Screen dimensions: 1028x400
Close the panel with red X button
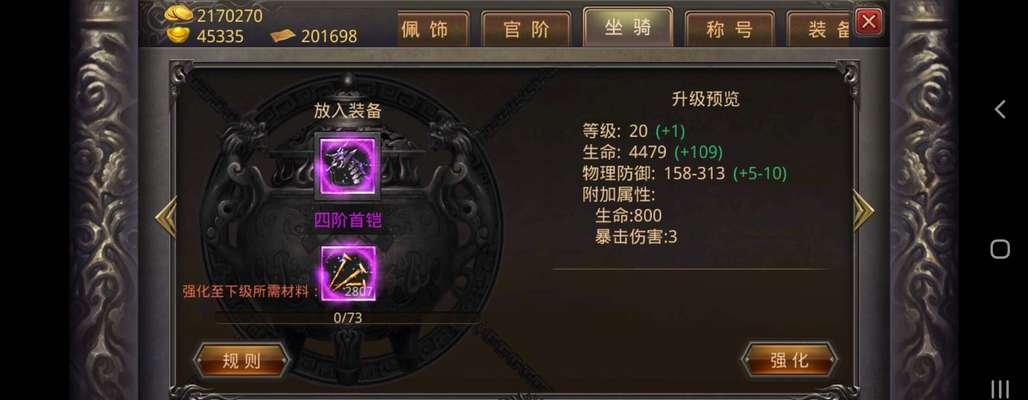click(869, 22)
